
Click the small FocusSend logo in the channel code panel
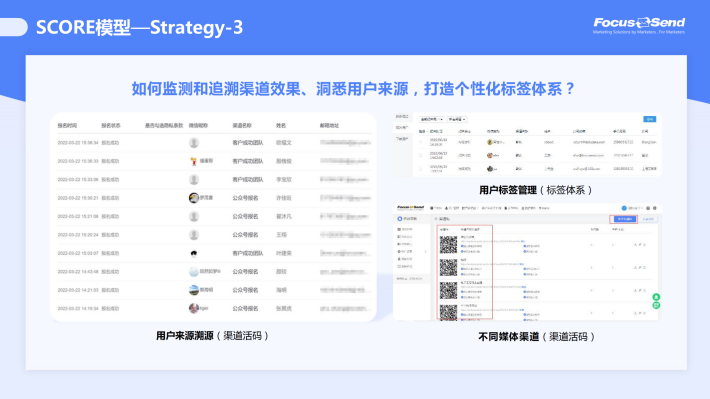[410, 207]
